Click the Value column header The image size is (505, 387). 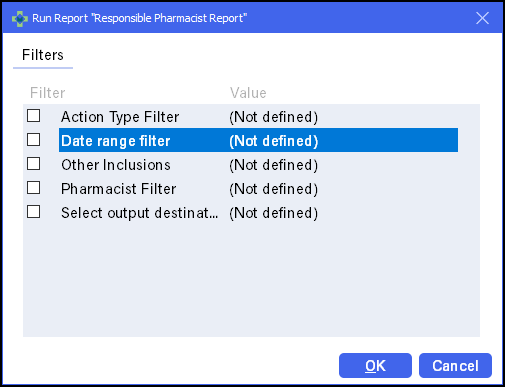coord(248,93)
